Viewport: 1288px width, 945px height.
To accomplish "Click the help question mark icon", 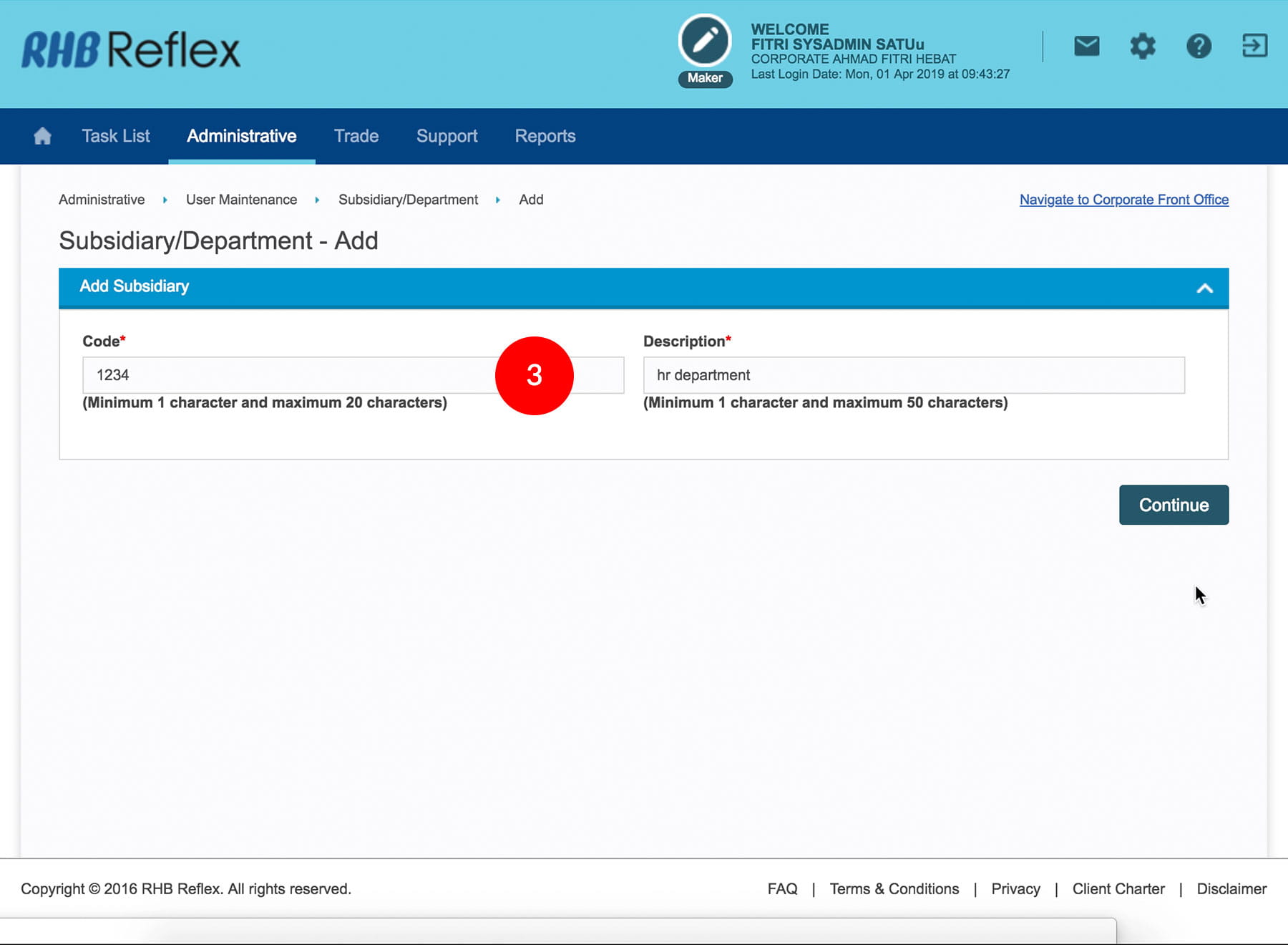I will (x=1199, y=47).
